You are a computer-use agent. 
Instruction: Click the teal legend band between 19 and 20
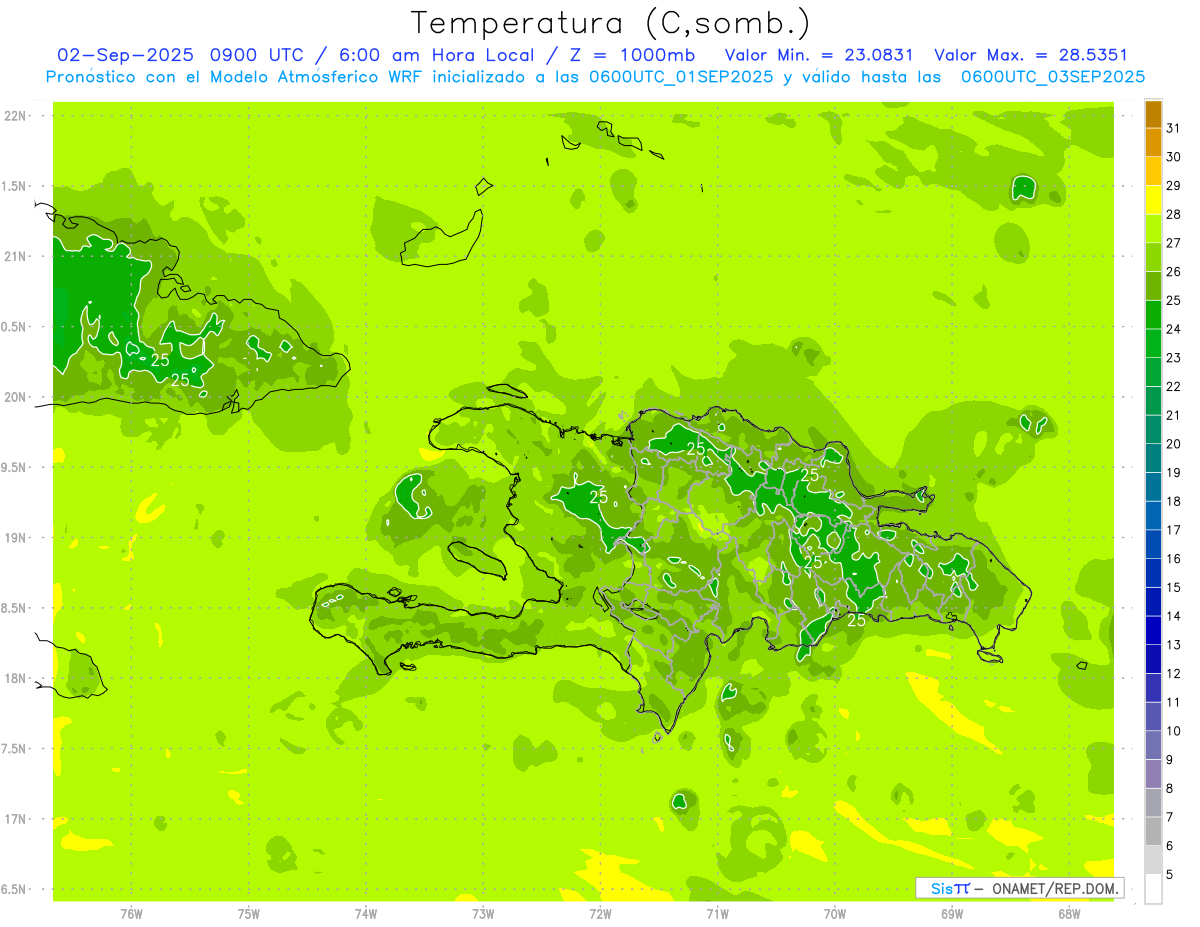tap(1153, 459)
